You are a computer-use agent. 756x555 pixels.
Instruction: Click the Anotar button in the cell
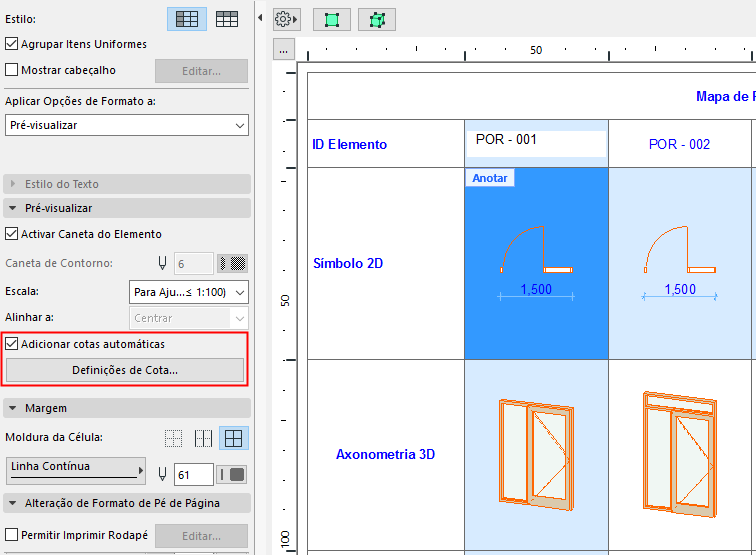pyautogui.click(x=490, y=178)
